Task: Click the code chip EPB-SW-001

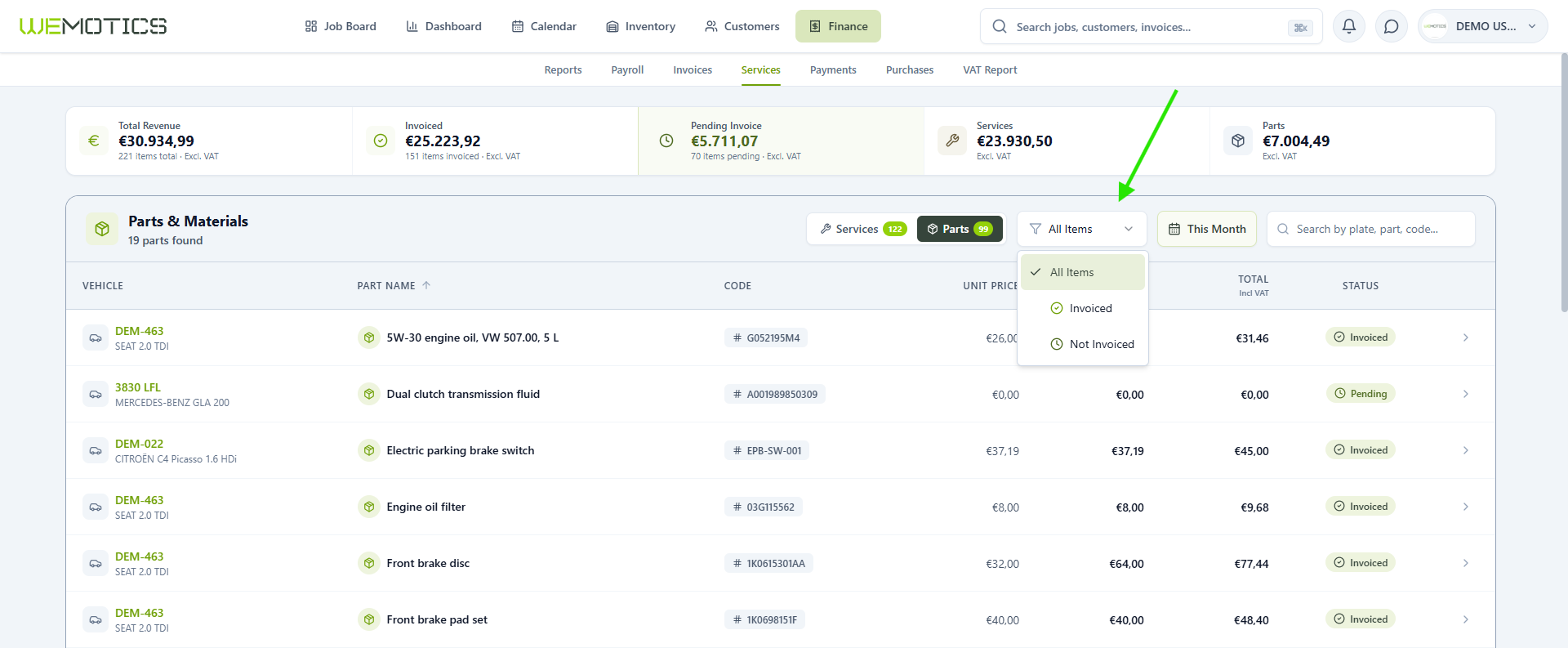Action: (x=766, y=450)
